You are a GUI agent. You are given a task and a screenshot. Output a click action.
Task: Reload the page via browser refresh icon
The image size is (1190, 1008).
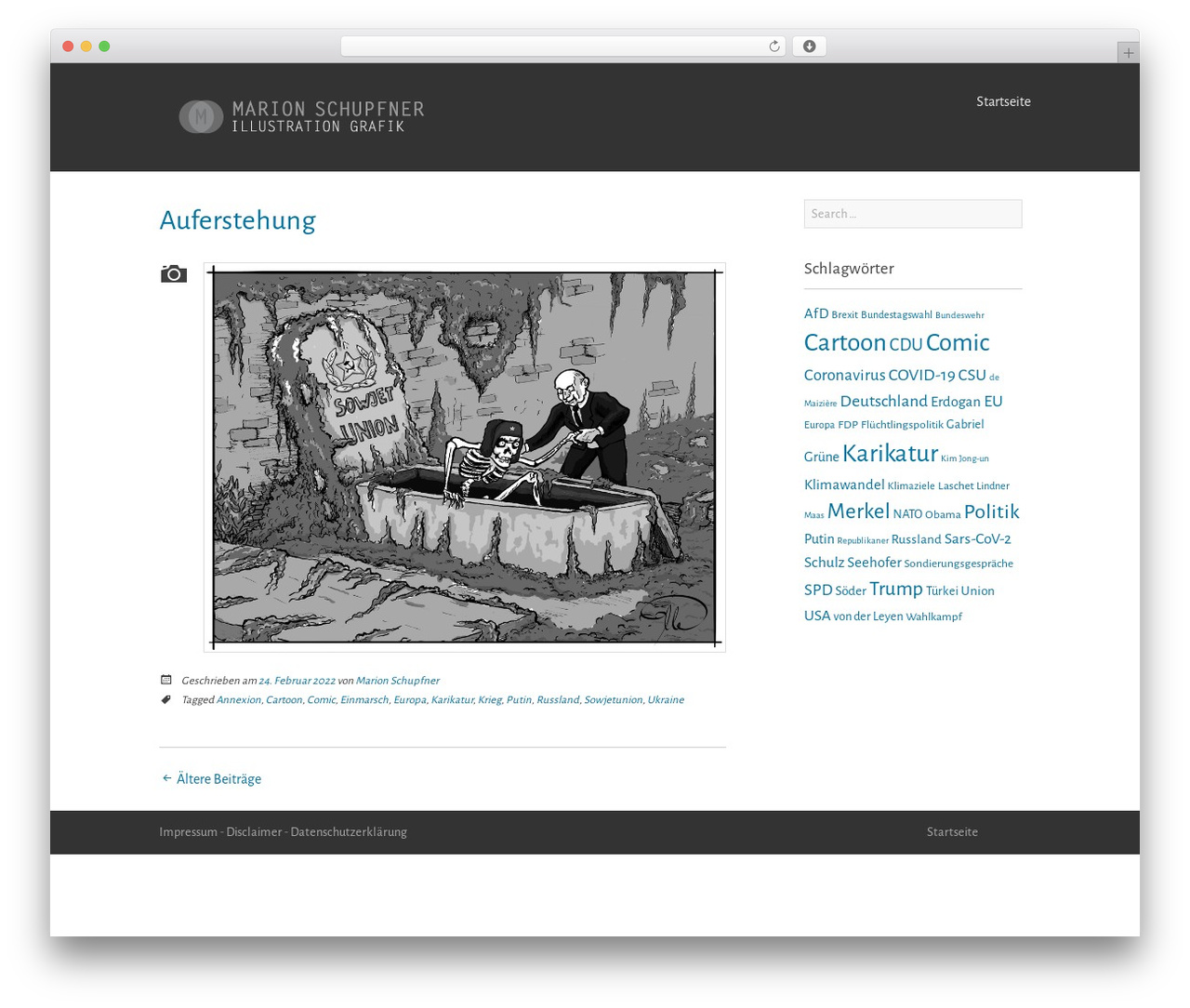pos(774,46)
